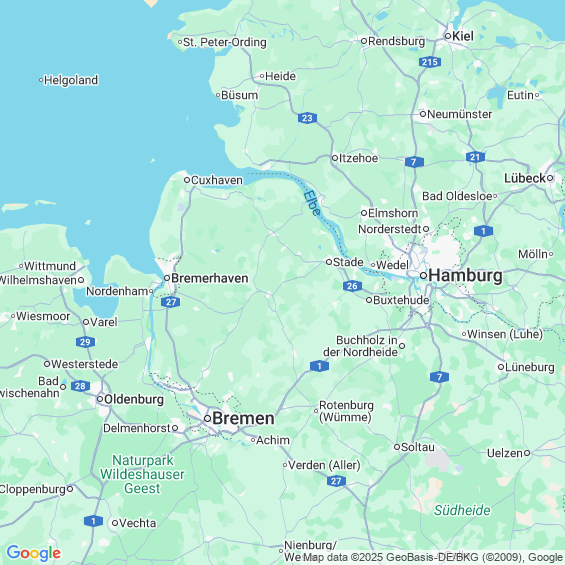Image resolution: width=565 pixels, height=565 pixels.
Task: Select the Kiel city label
Action: point(463,36)
